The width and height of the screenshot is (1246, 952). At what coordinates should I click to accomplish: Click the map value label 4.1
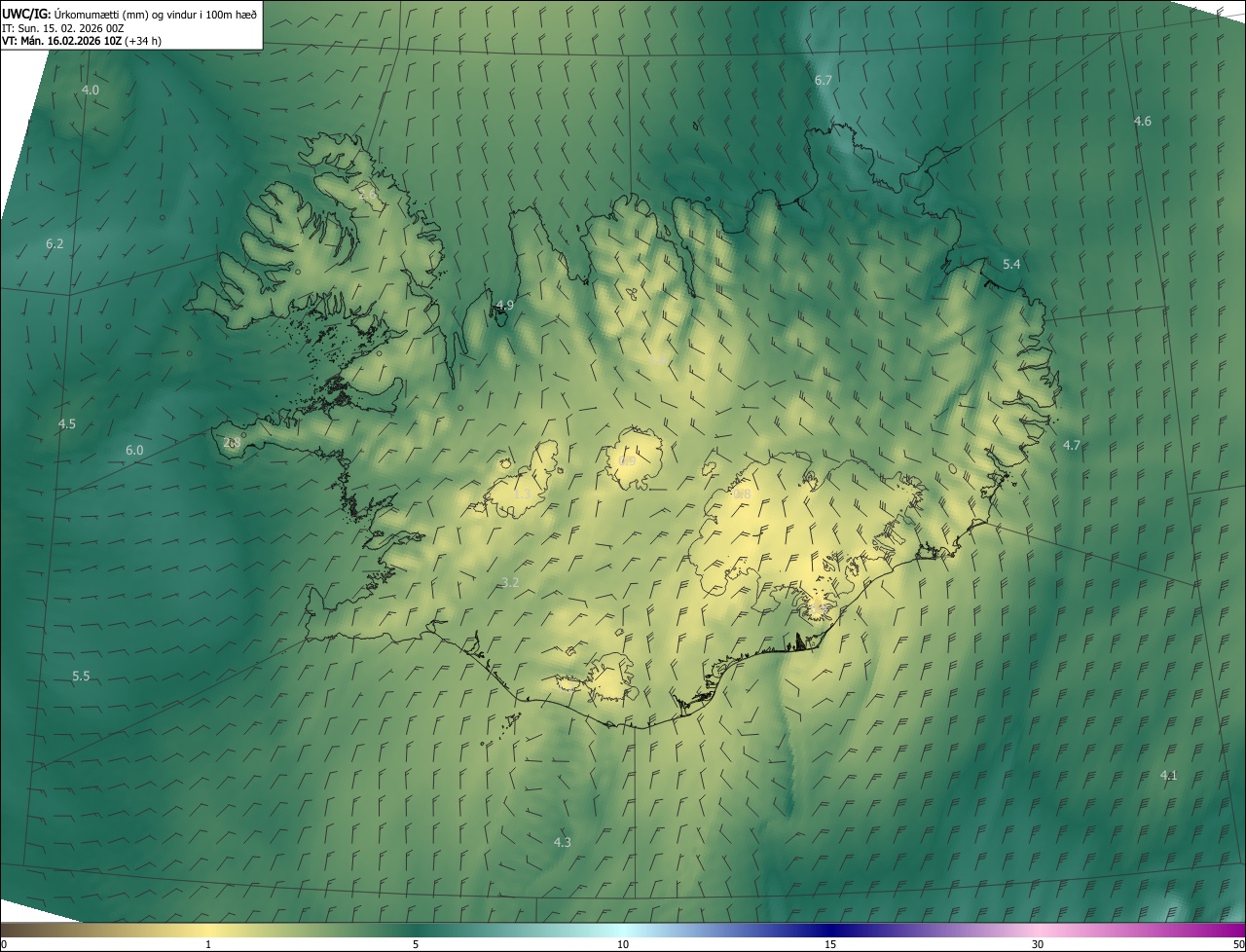pos(1169,775)
